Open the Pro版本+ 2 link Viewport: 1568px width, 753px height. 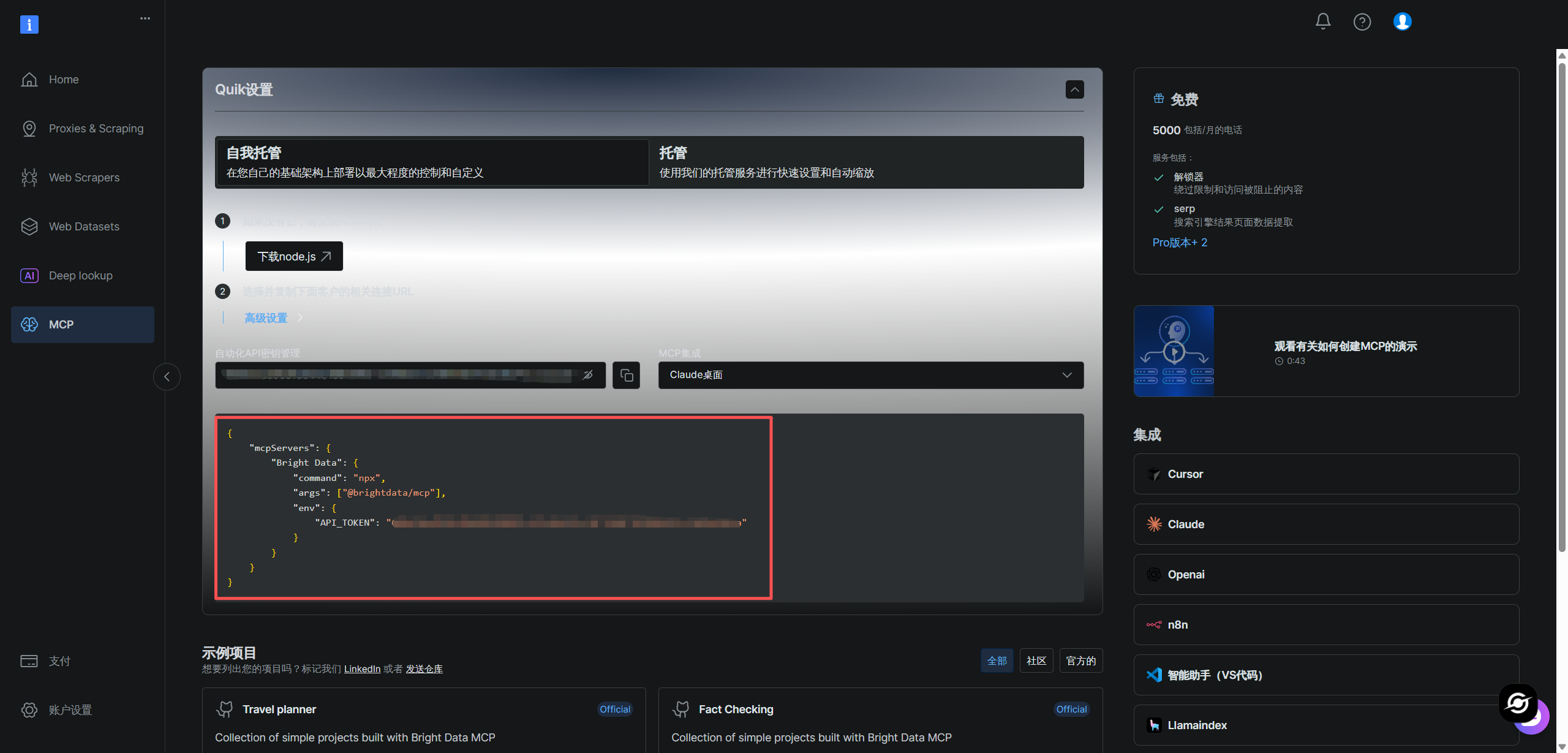1180,243
